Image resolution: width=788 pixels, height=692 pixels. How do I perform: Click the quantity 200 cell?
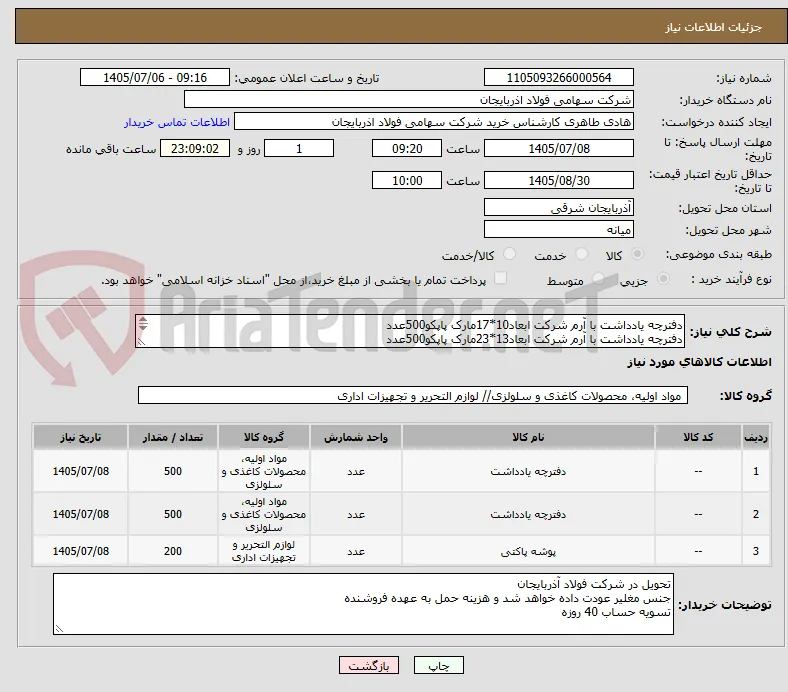[173, 551]
